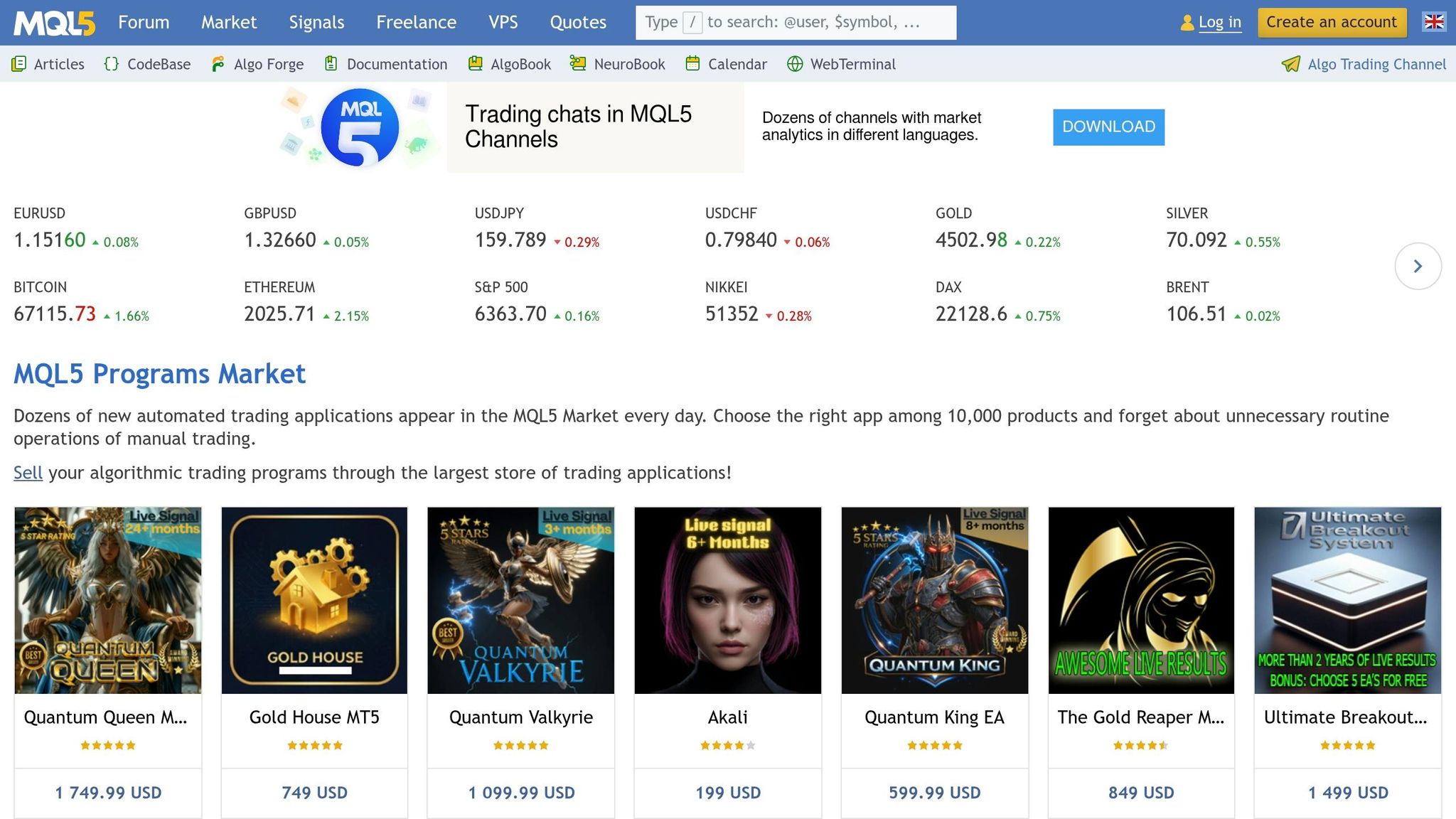
Task: Click the Documentation book icon
Action: pyautogui.click(x=331, y=64)
